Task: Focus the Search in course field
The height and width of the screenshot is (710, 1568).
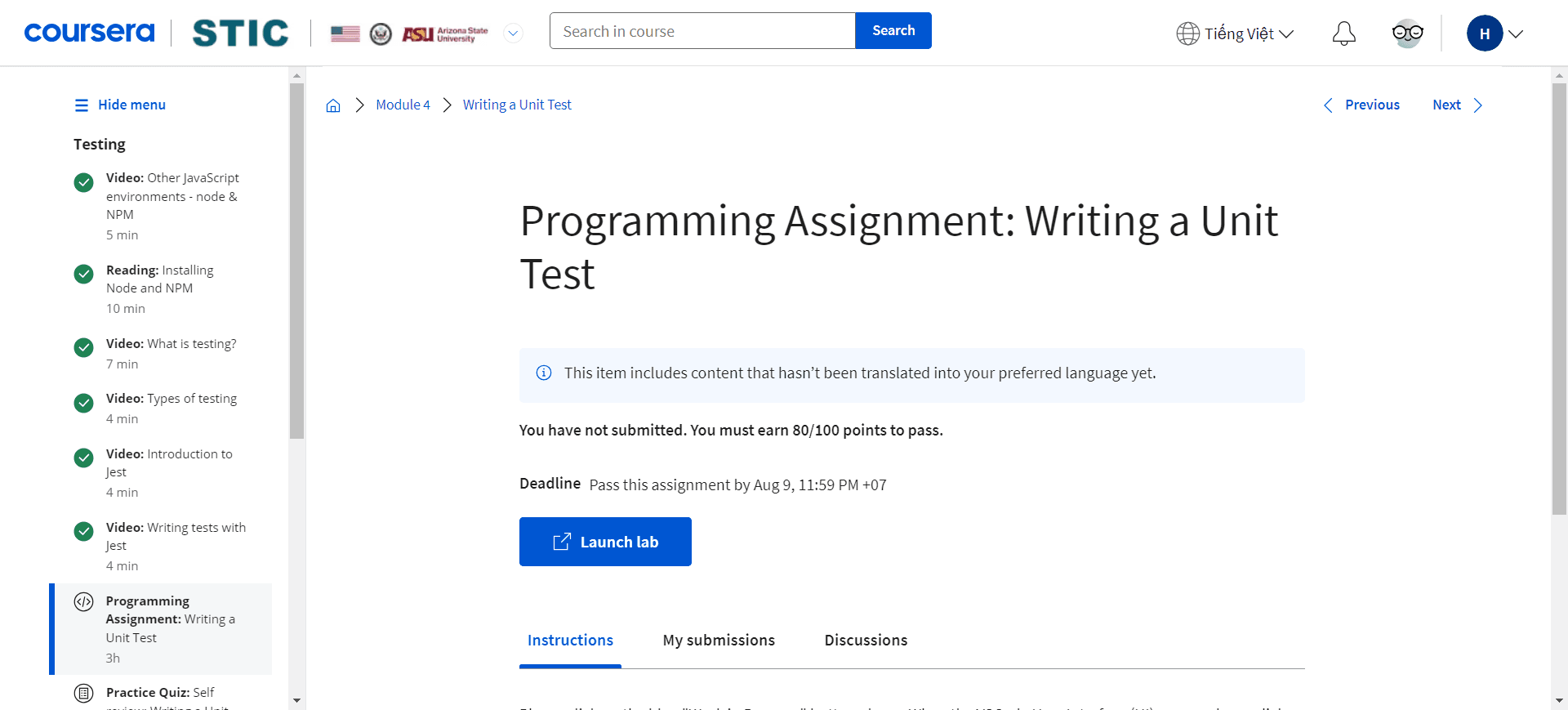Action: pos(702,31)
